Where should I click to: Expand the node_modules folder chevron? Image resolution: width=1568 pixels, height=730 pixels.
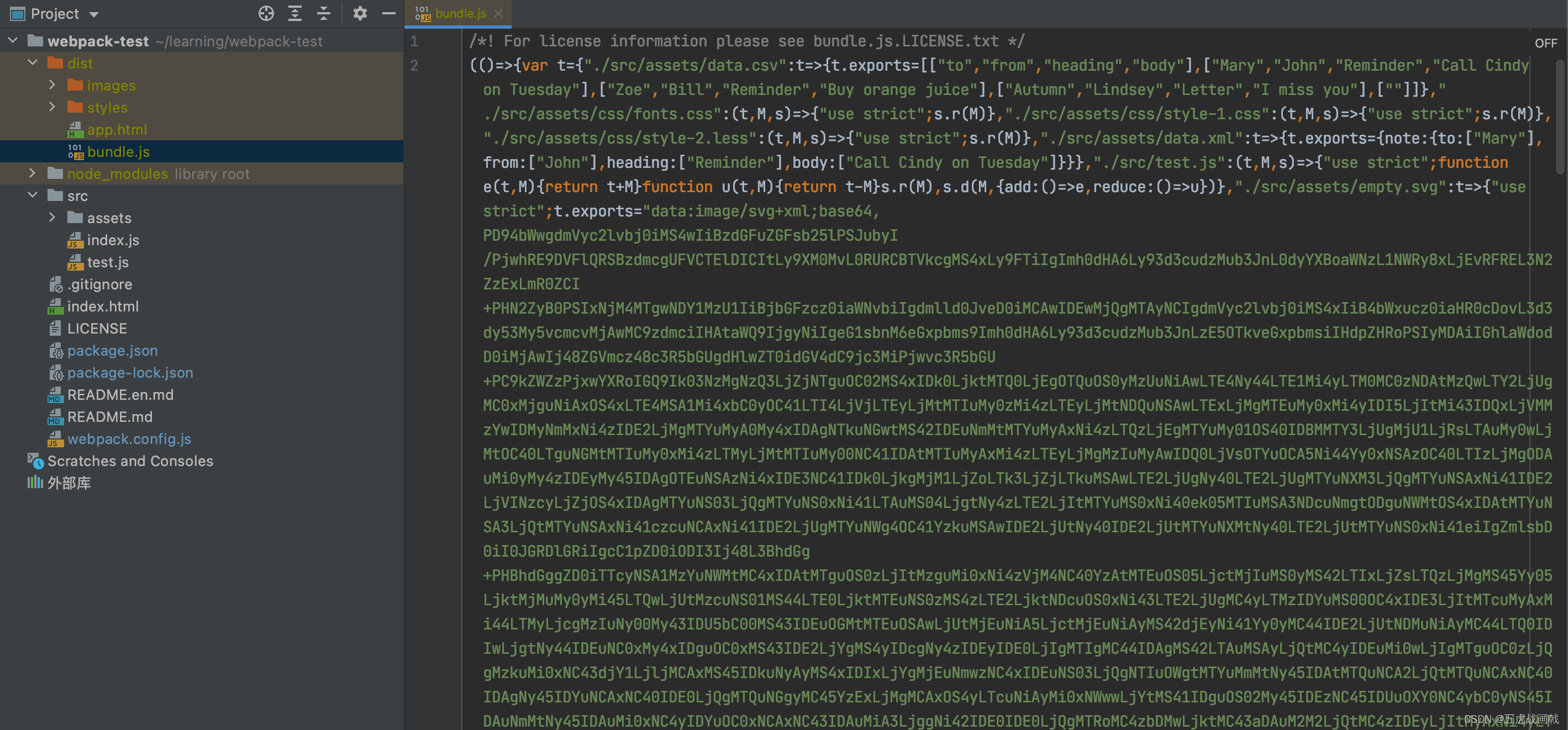[33, 173]
